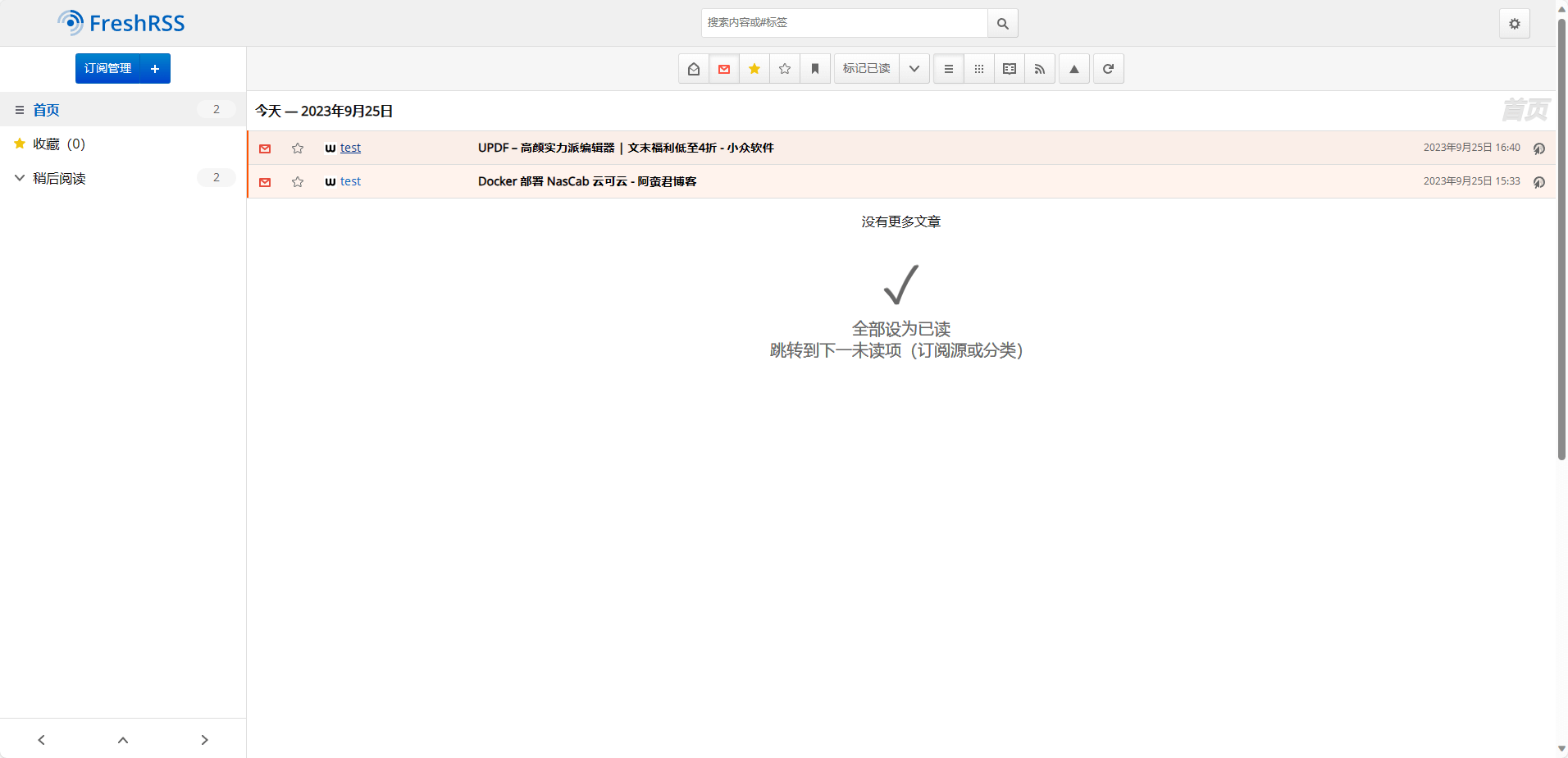This screenshot has width=1568, height=758.
Task: Open the UPDF article's original link icon
Action: click(1538, 148)
